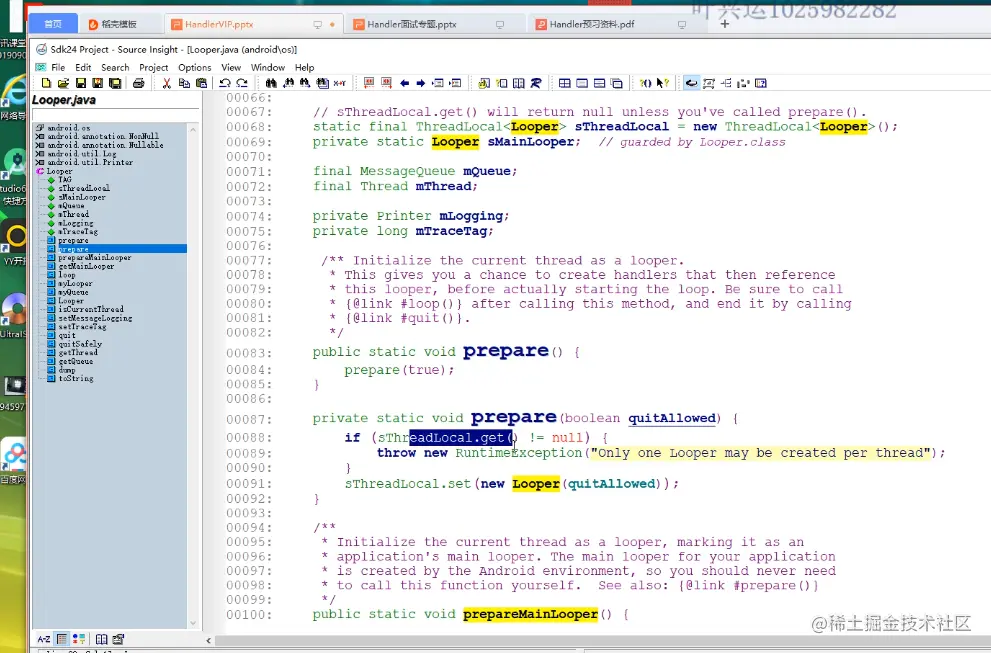Click the Tile windows grid icon

pos(564,83)
